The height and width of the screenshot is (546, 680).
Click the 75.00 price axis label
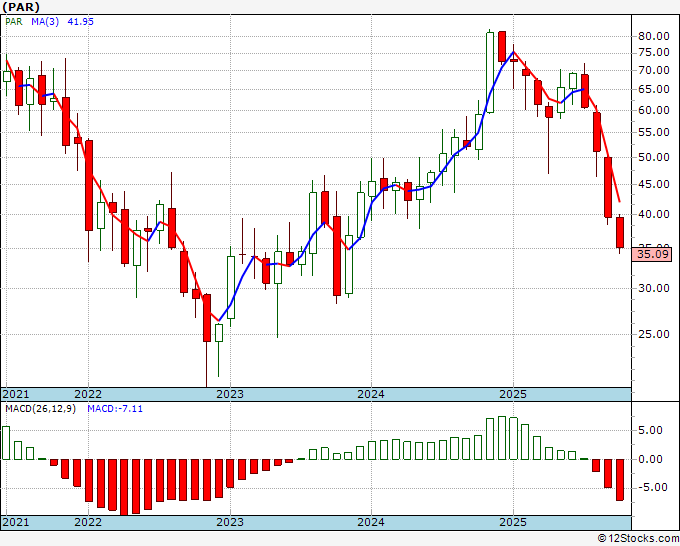[x=654, y=52]
